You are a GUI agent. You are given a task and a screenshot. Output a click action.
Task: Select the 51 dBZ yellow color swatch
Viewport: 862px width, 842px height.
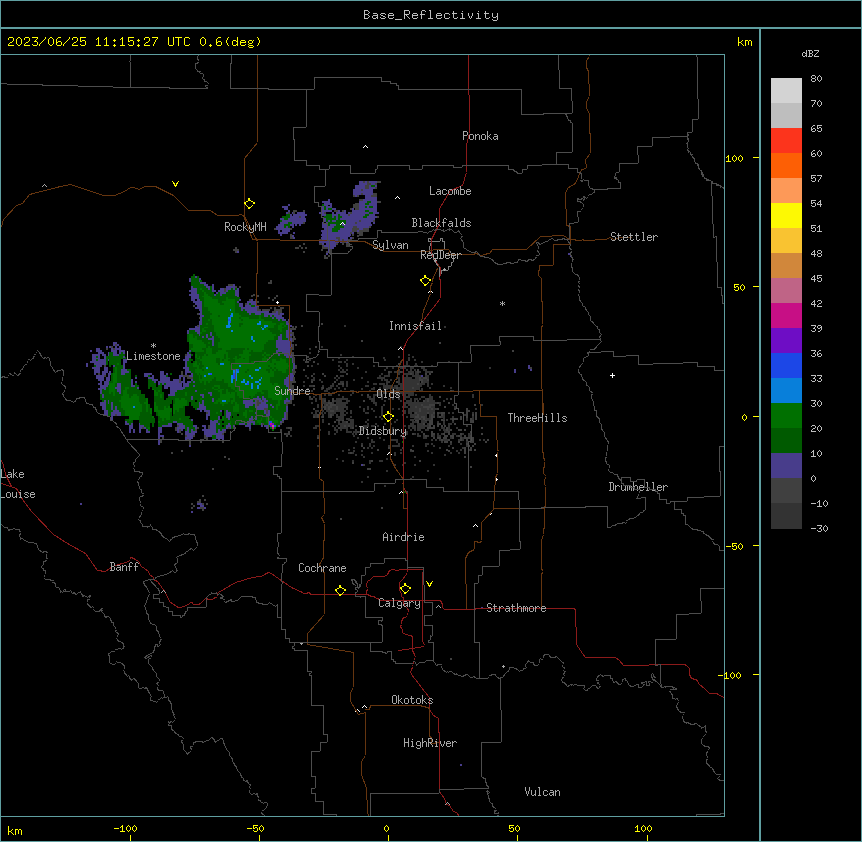[786, 215]
